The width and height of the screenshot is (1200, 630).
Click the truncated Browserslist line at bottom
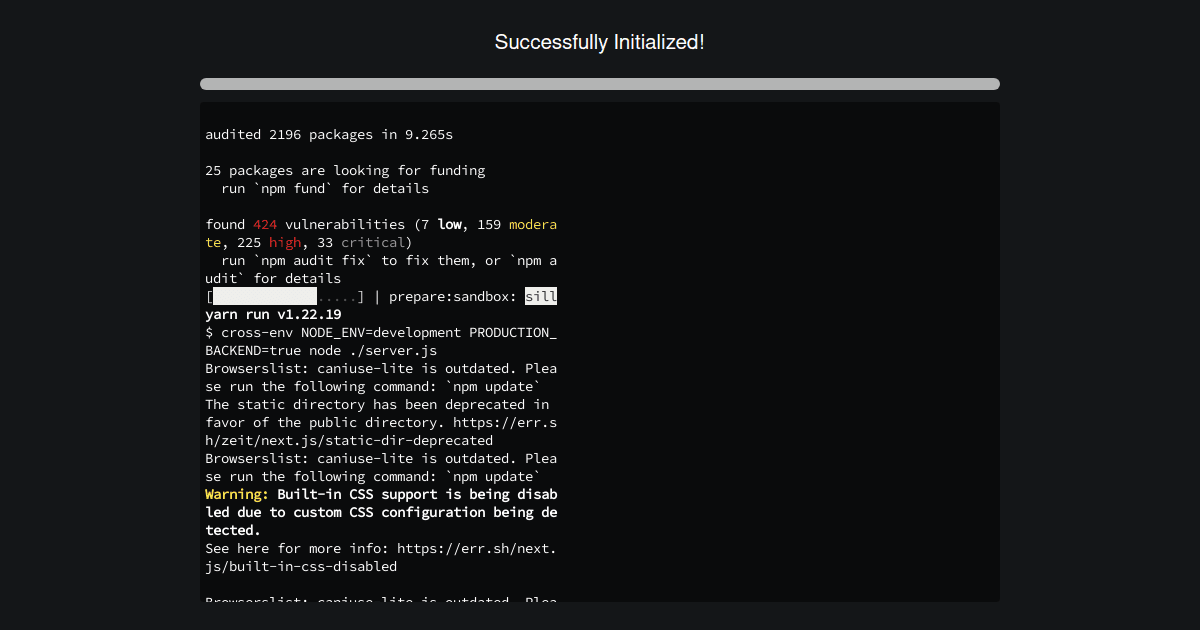pos(380,600)
